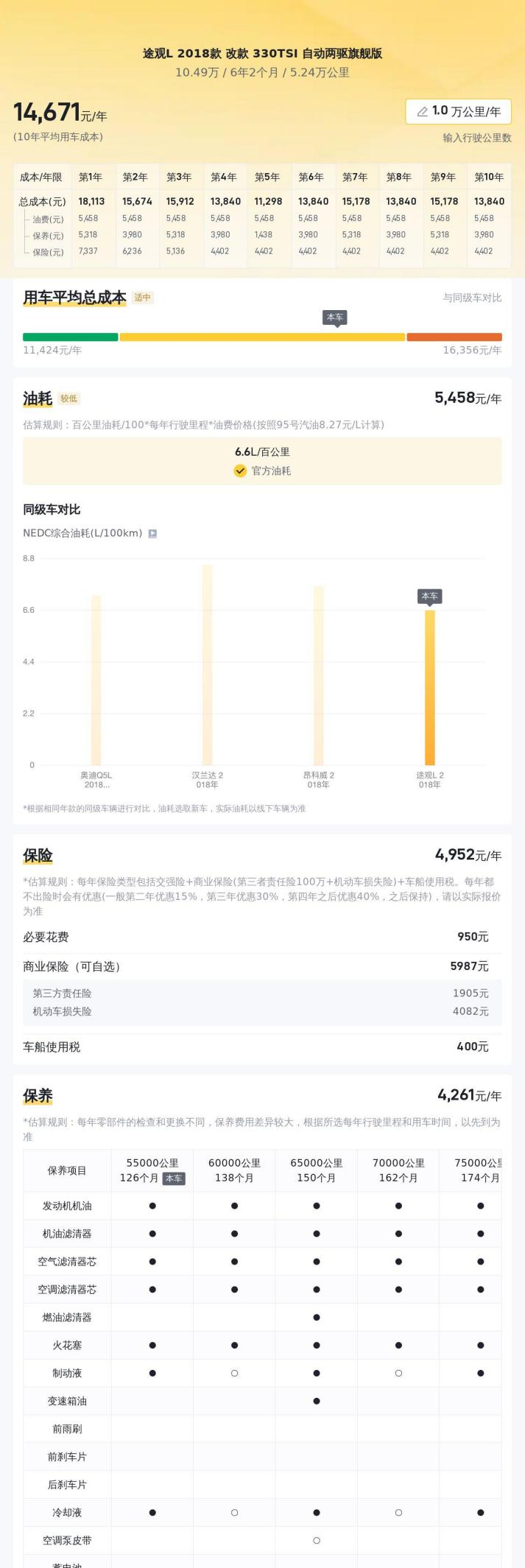
Task: Click 与同级车对比 link
Action: click(472, 298)
